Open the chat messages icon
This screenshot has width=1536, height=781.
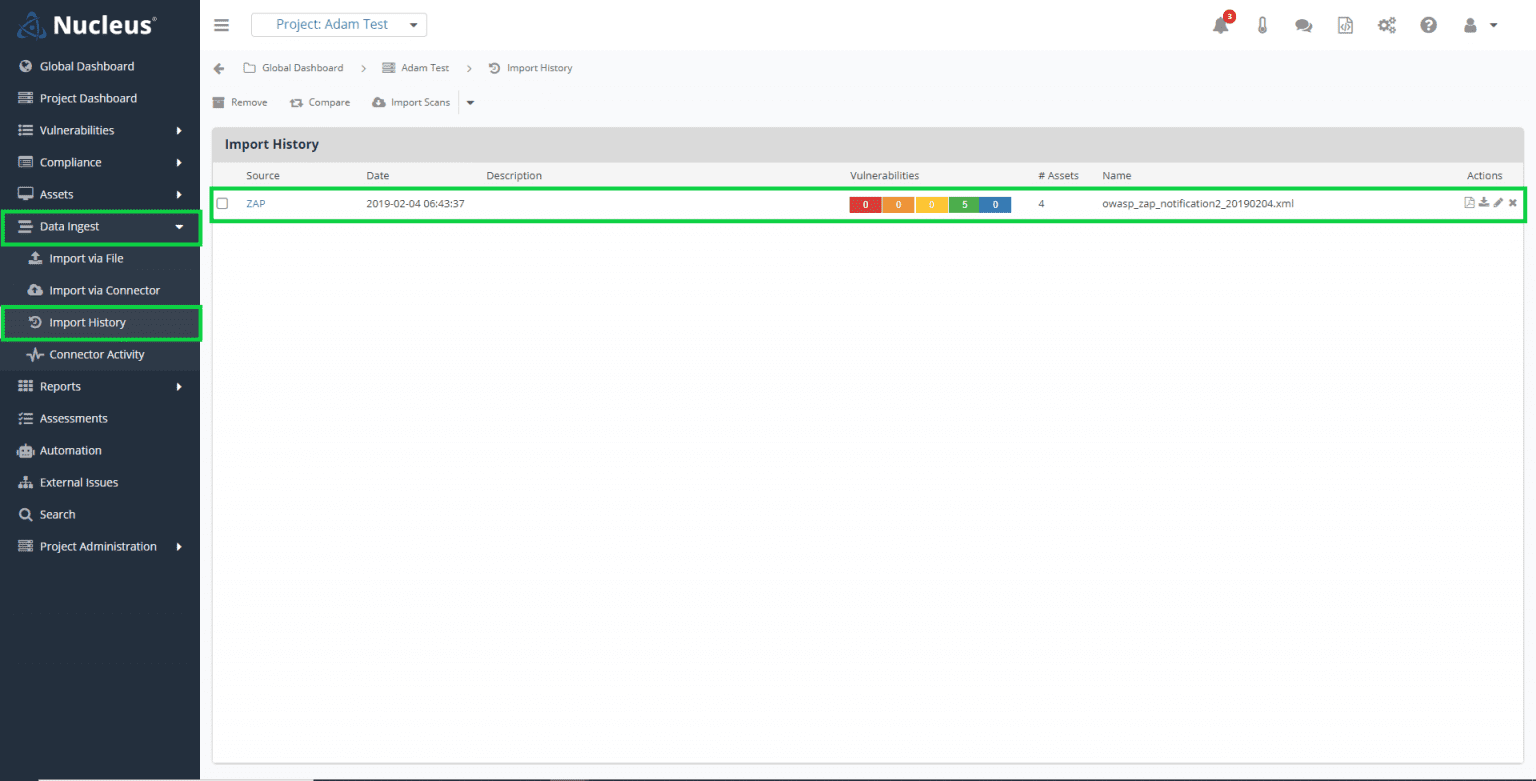coord(1303,25)
